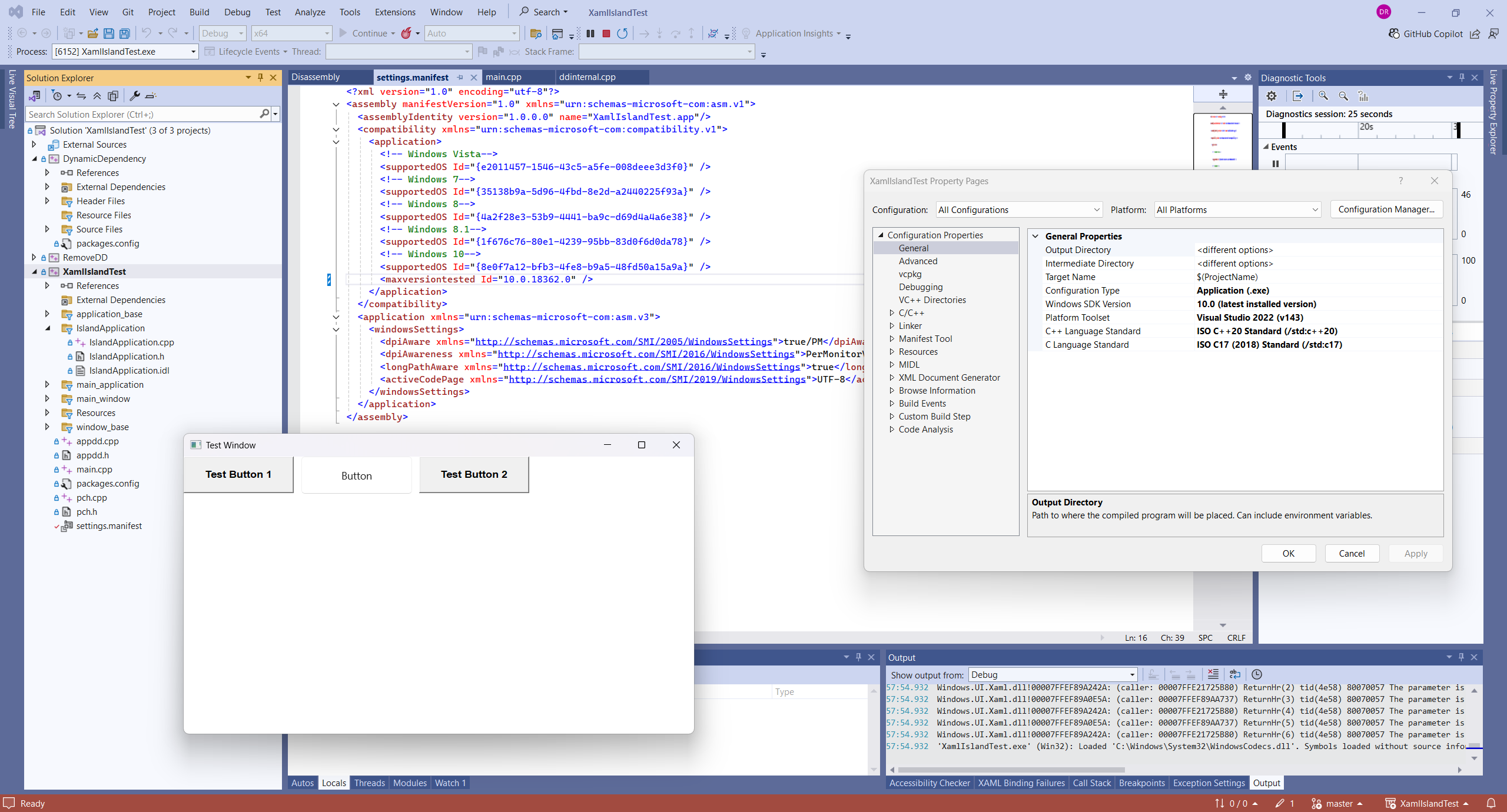Viewport: 1507px width, 812px height.
Task: Open the Extensions menu
Action: (x=395, y=12)
